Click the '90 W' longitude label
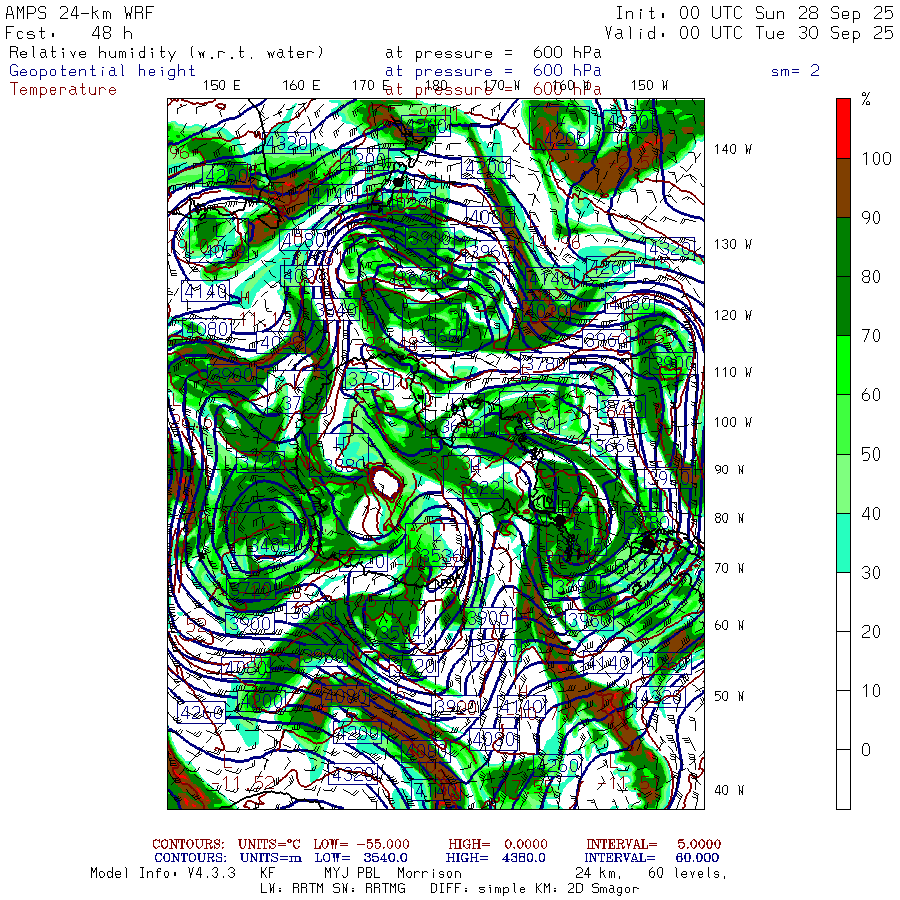This screenshot has width=900, height=900. point(729,470)
